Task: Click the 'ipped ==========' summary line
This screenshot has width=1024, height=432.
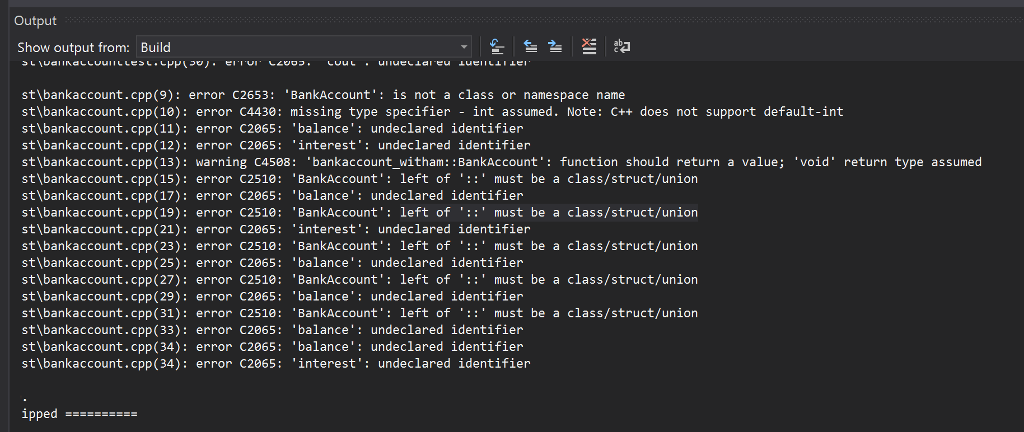Action: click(80, 414)
